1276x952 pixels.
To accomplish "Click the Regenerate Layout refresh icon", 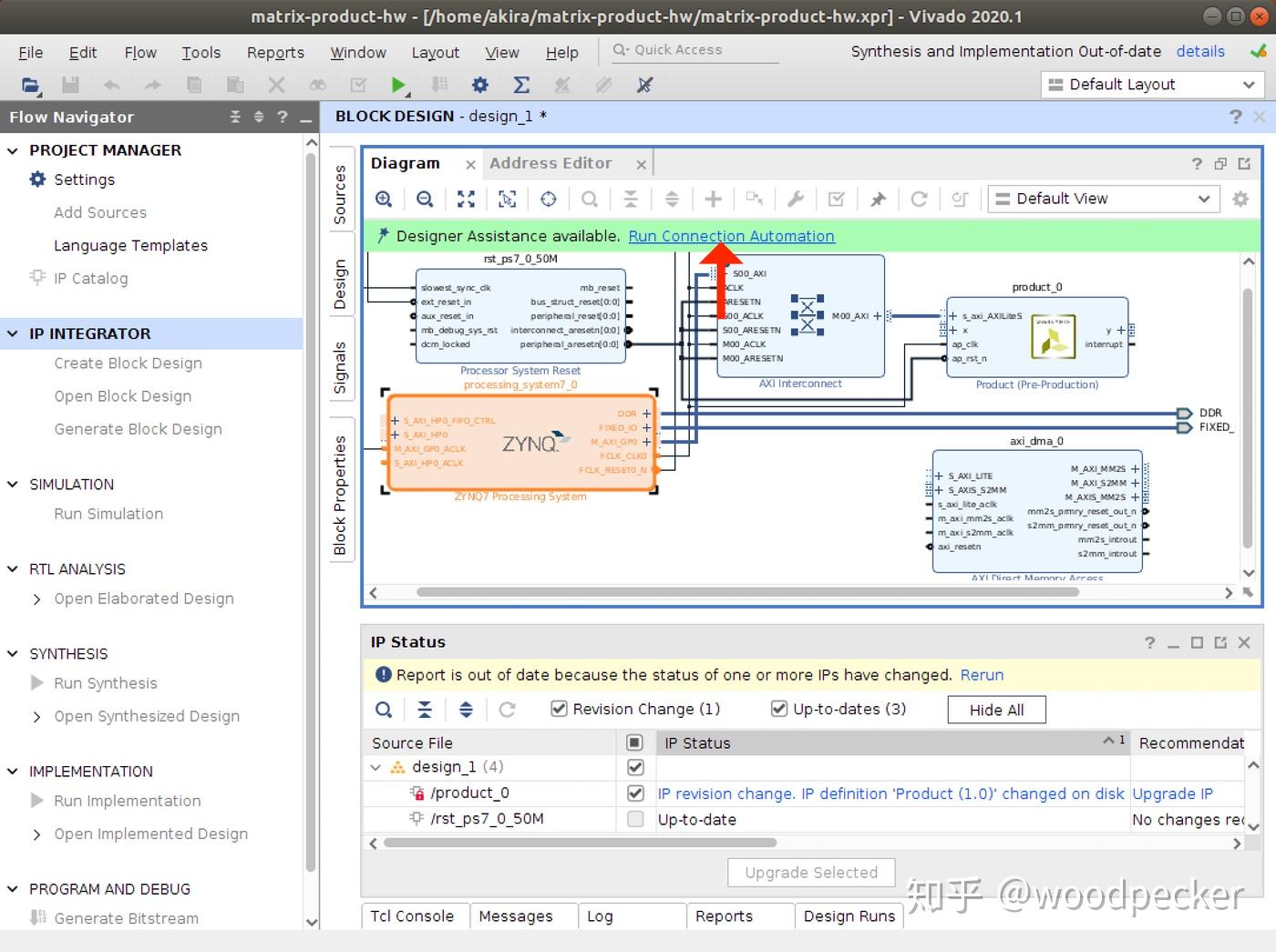I will 919,199.
